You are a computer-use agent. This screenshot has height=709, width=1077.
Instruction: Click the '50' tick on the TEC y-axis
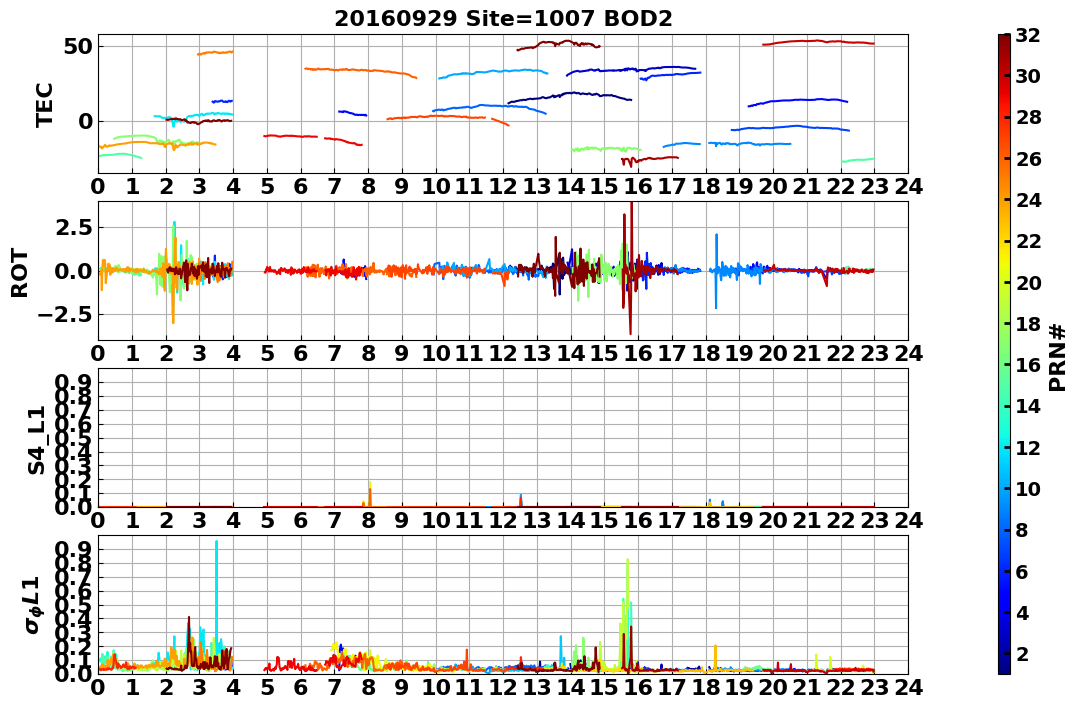pos(76,47)
